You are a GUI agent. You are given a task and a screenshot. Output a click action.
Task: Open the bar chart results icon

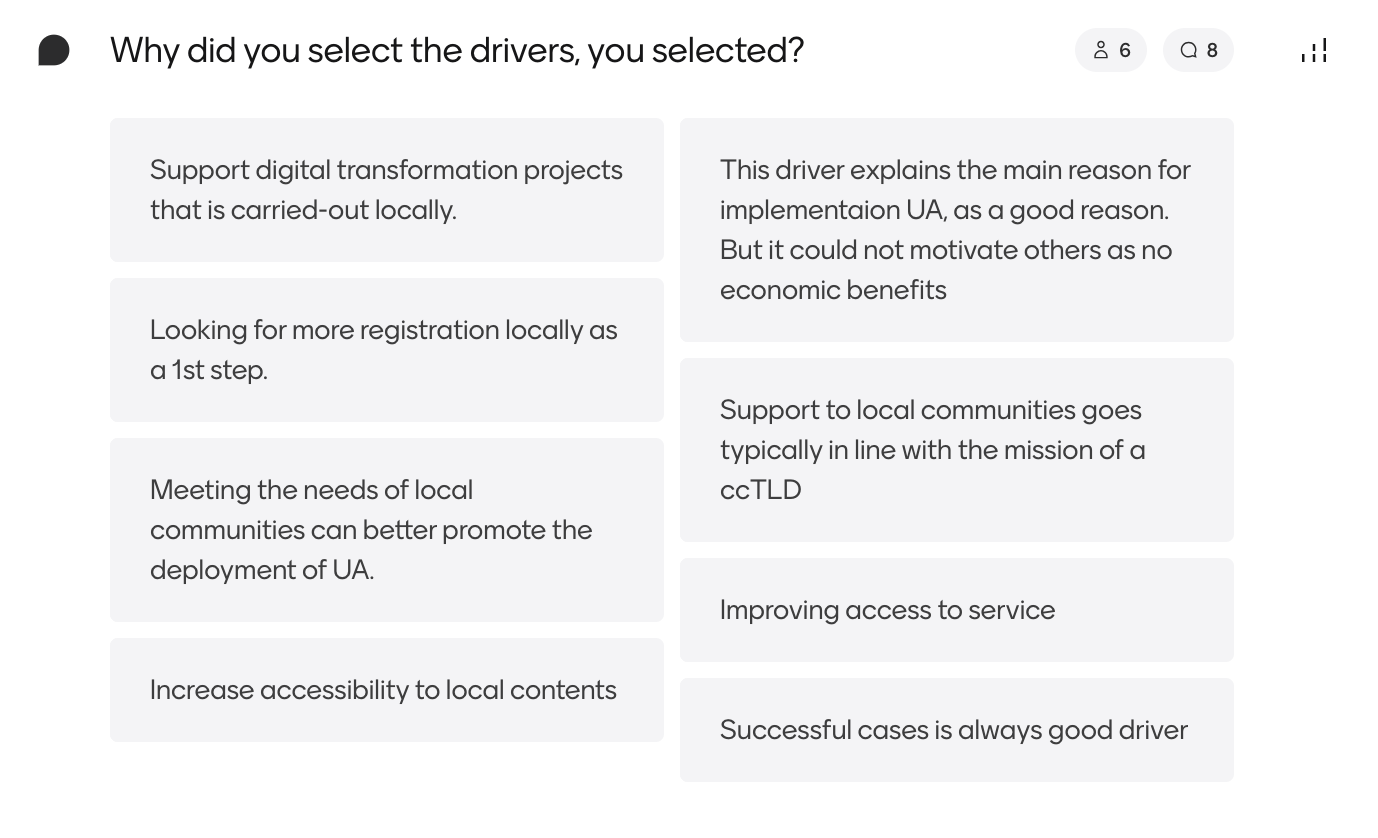1314,50
